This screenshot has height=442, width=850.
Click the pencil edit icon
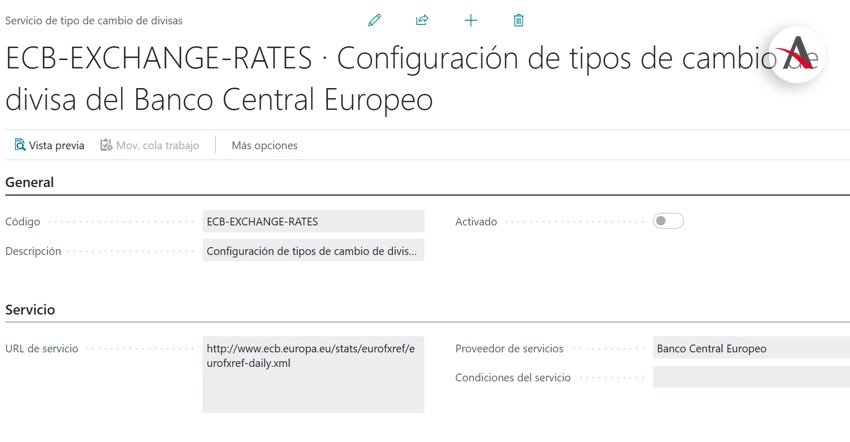point(374,21)
